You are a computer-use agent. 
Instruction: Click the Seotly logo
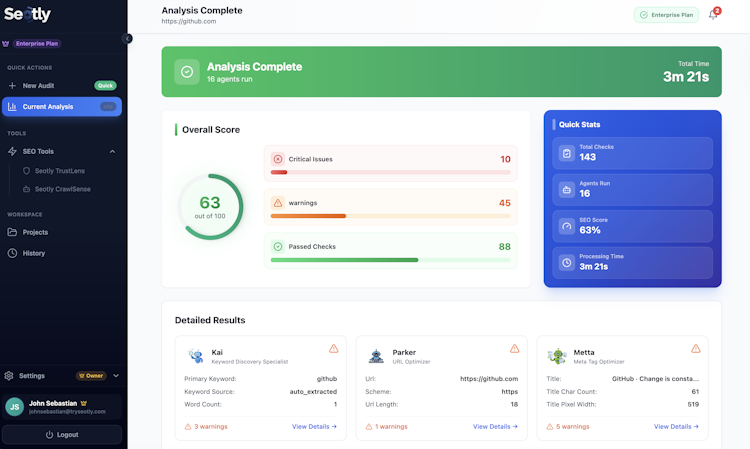point(27,14)
